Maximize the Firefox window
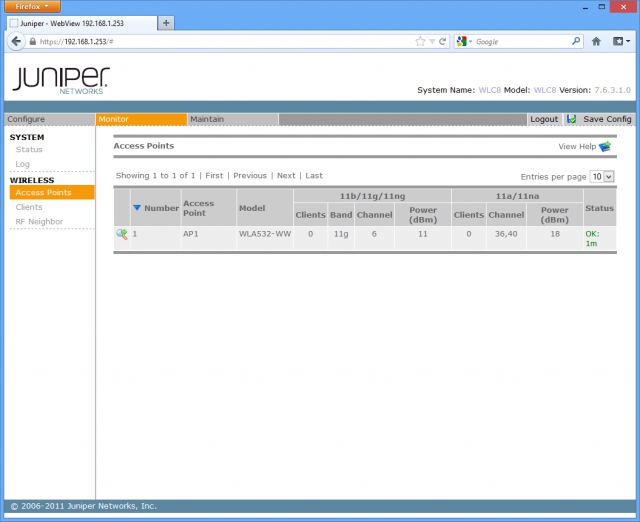 tap(602, 7)
